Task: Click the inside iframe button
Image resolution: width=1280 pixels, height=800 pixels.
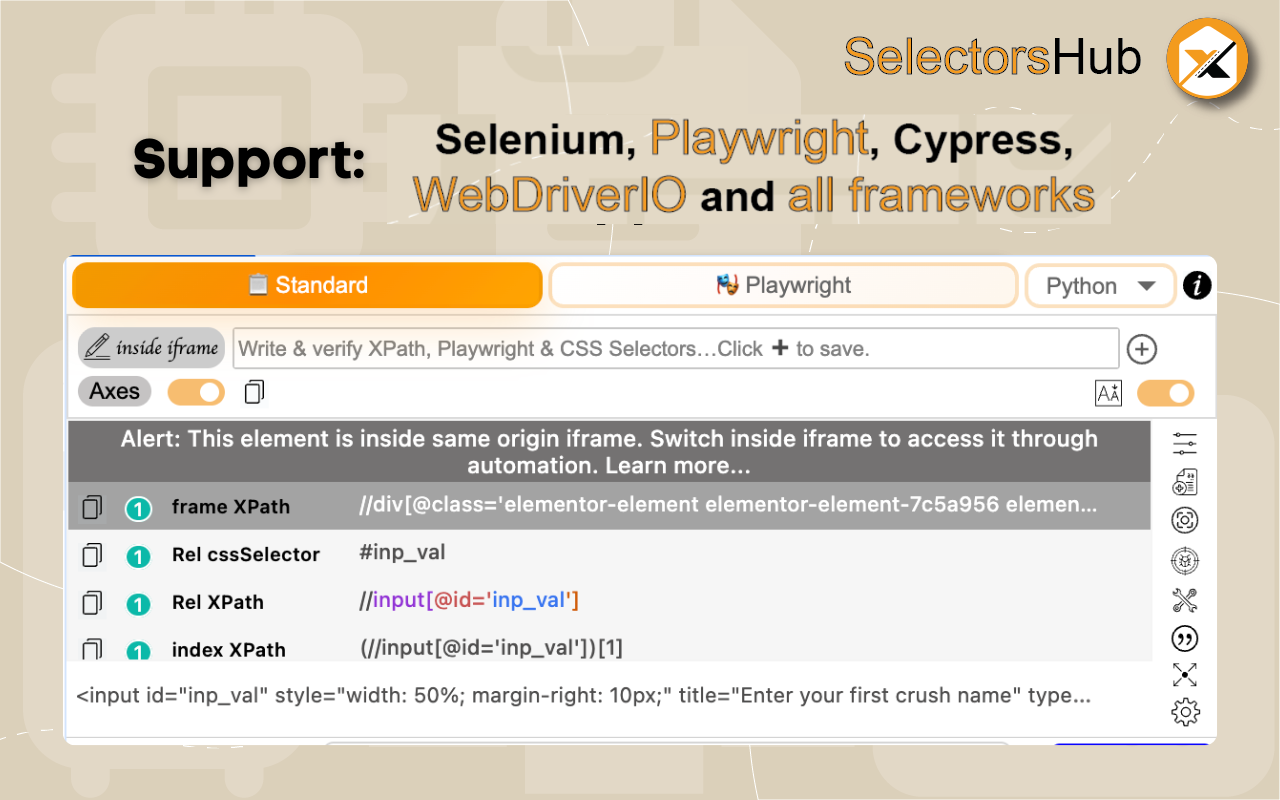Action: point(151,348)
